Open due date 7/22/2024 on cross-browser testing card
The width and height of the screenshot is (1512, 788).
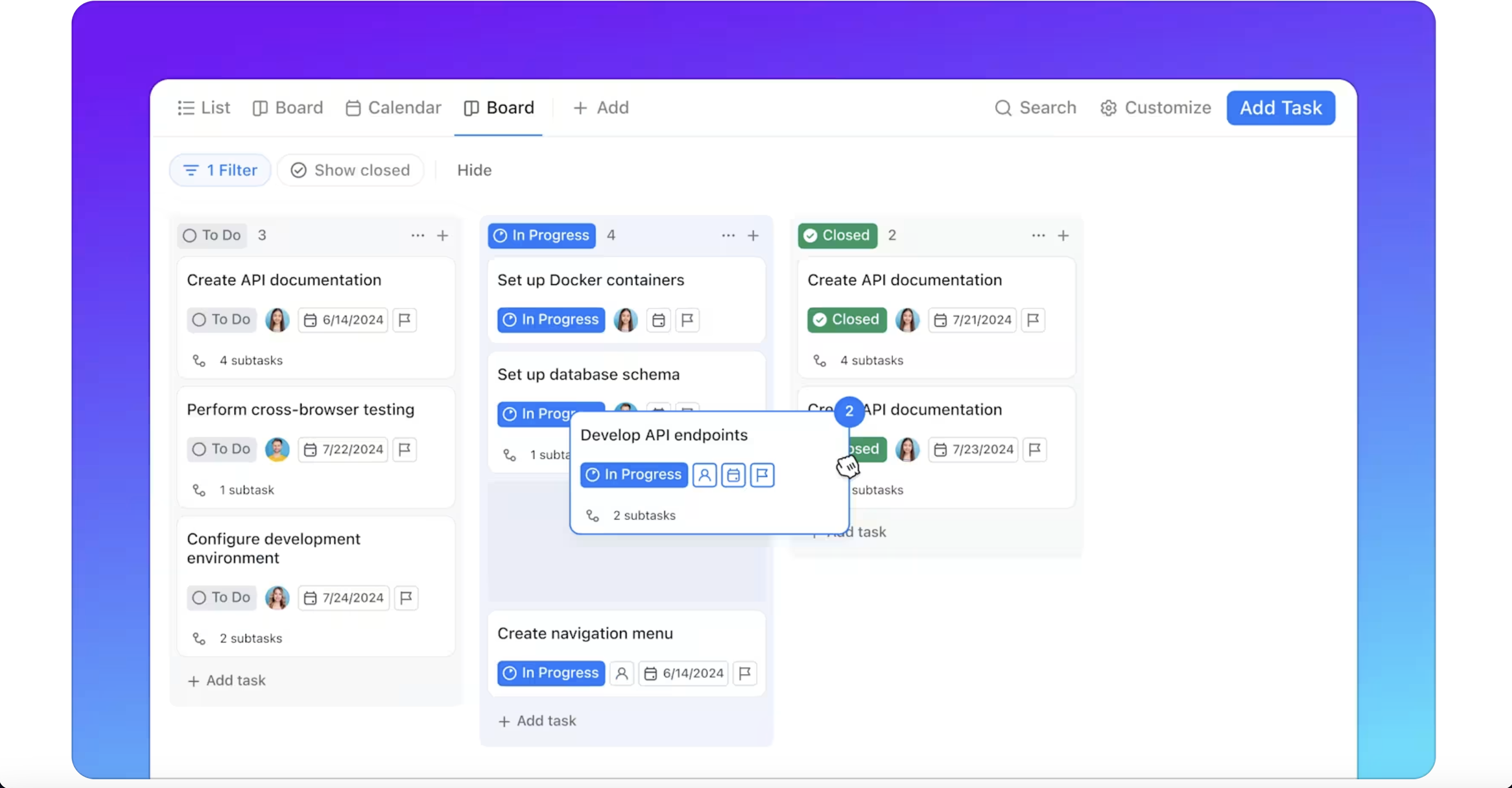pyautogui.click(x=344, y=450)
